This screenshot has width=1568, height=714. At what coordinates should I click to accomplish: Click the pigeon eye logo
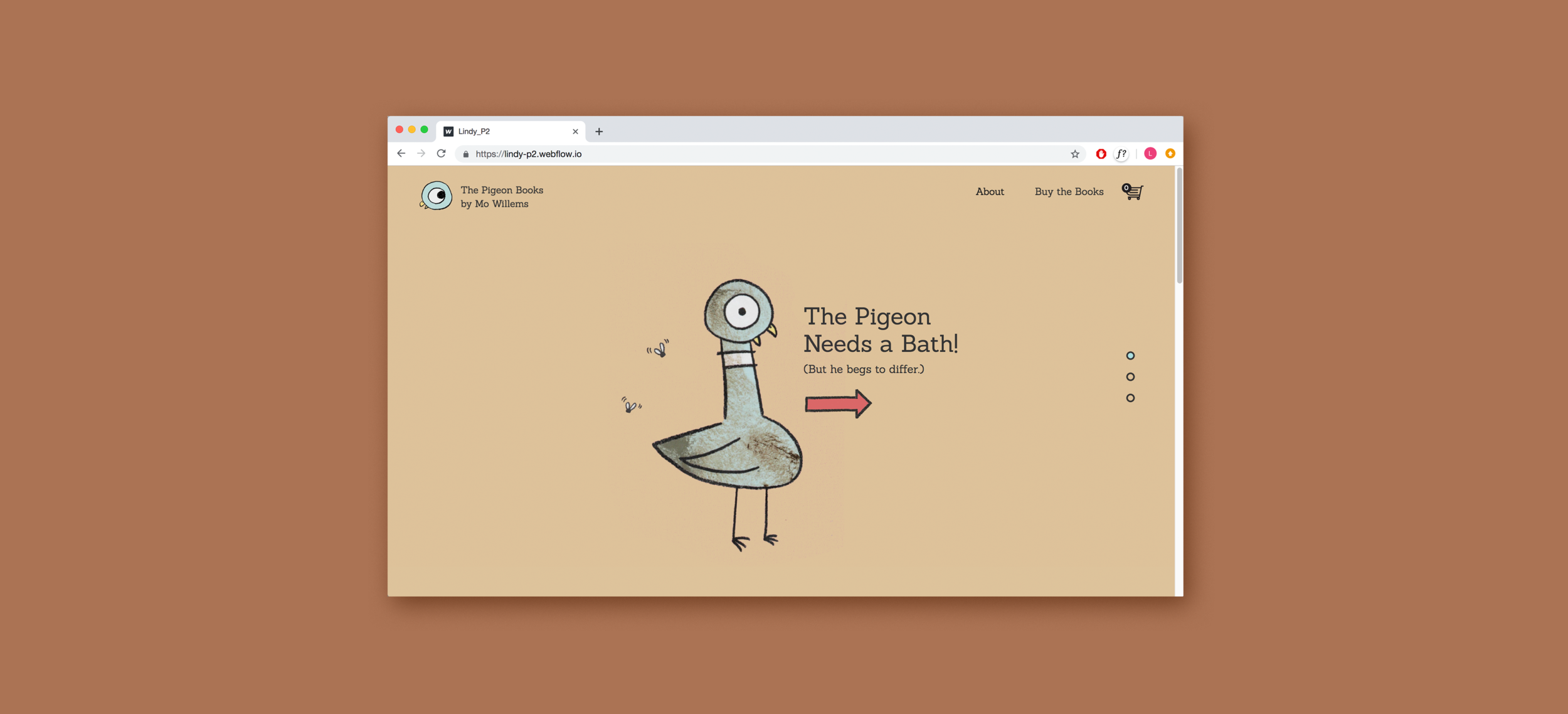pos(436,196)
